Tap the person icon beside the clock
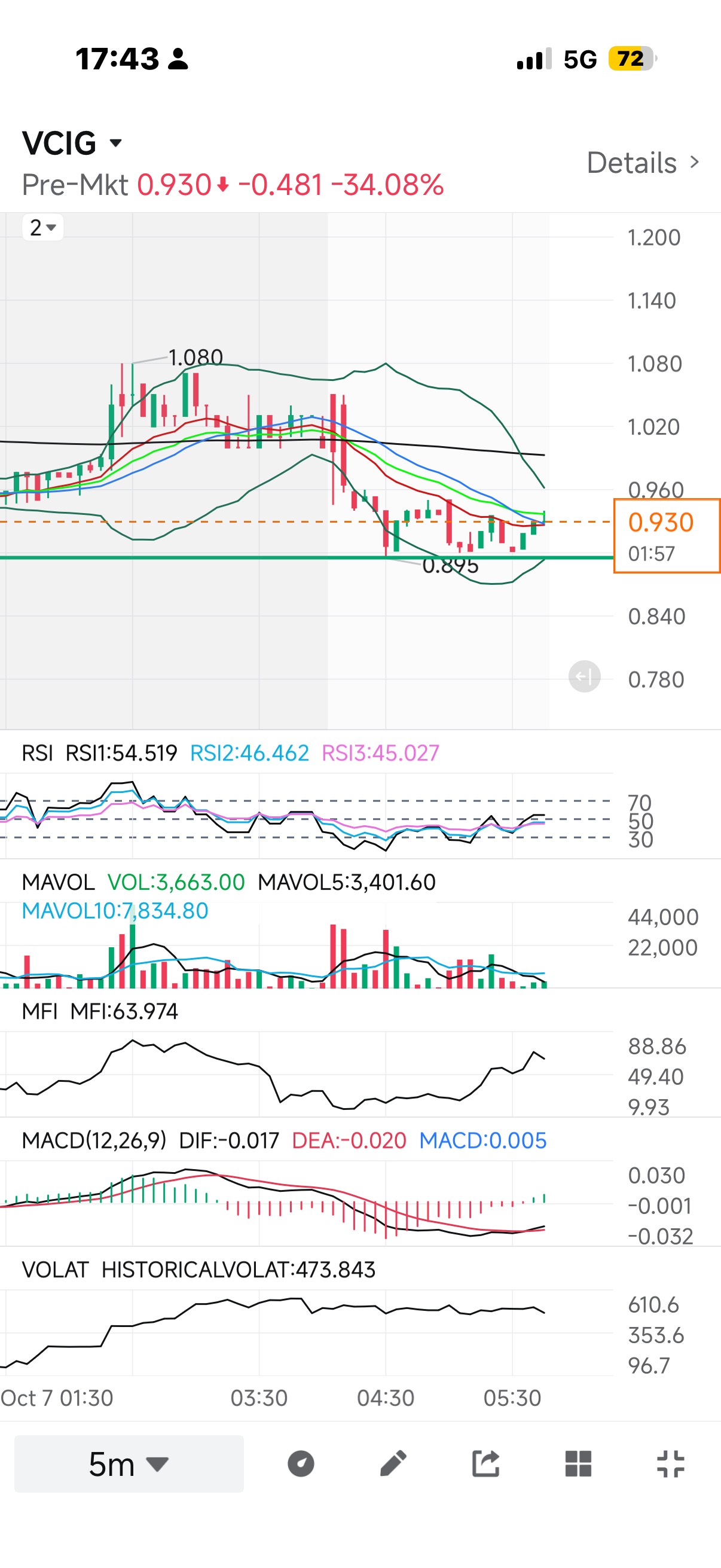 (x=178, y=59)
